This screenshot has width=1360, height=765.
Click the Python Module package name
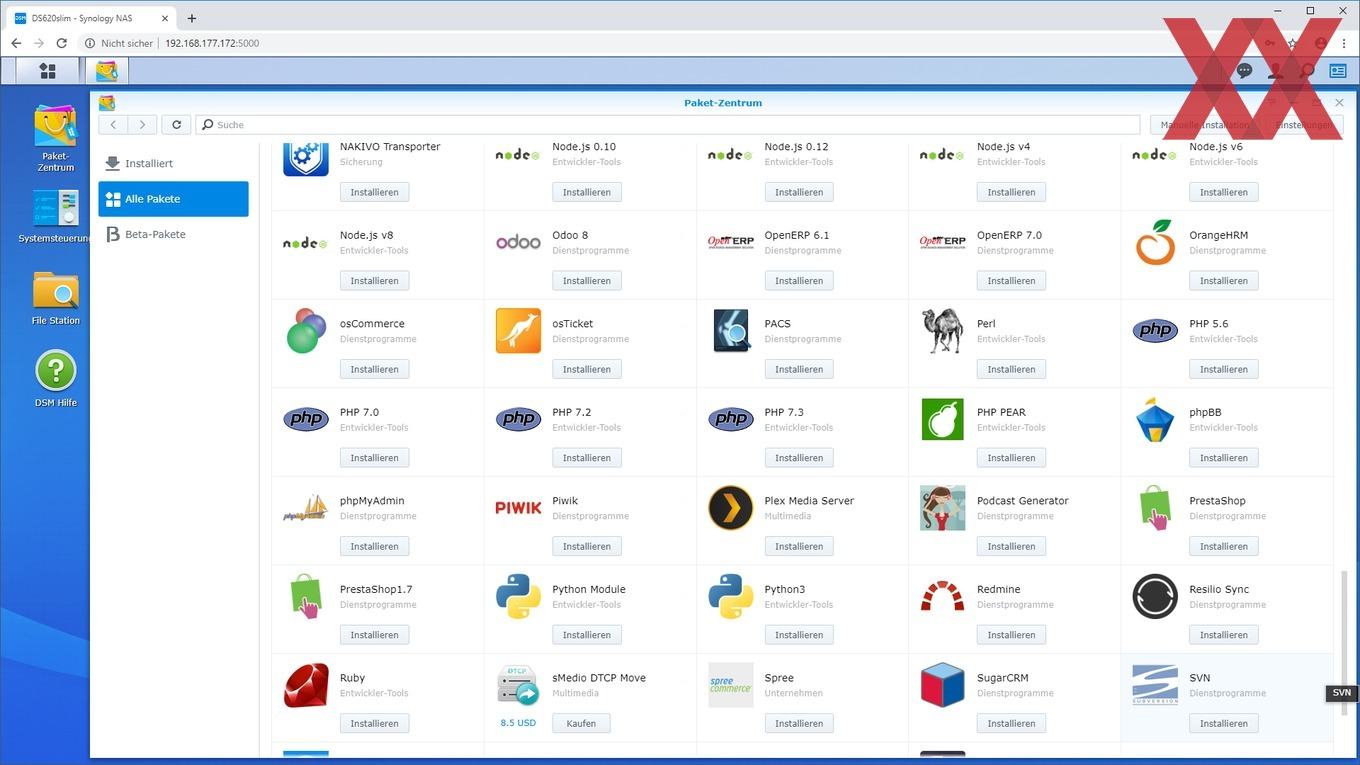click(588, 589)
